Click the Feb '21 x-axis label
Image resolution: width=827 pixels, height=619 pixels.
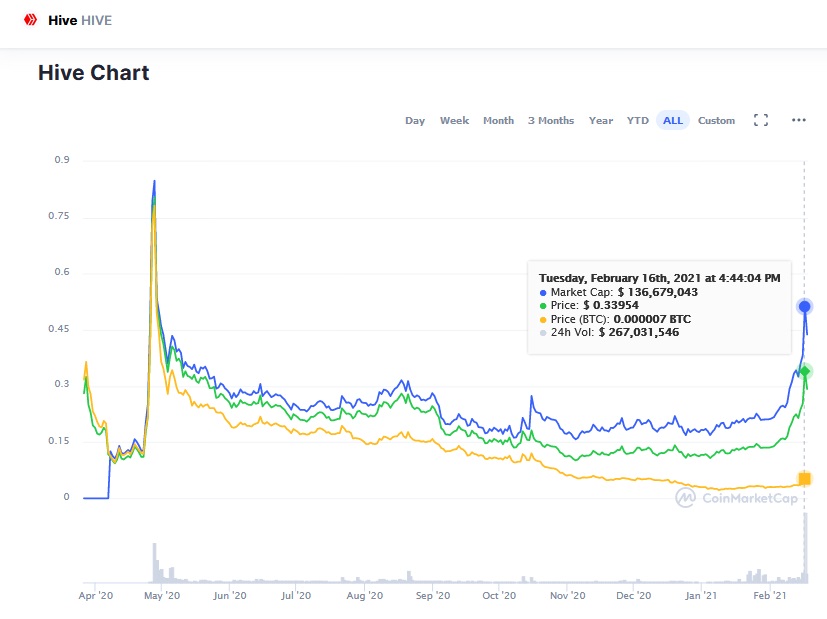(770, 596)
